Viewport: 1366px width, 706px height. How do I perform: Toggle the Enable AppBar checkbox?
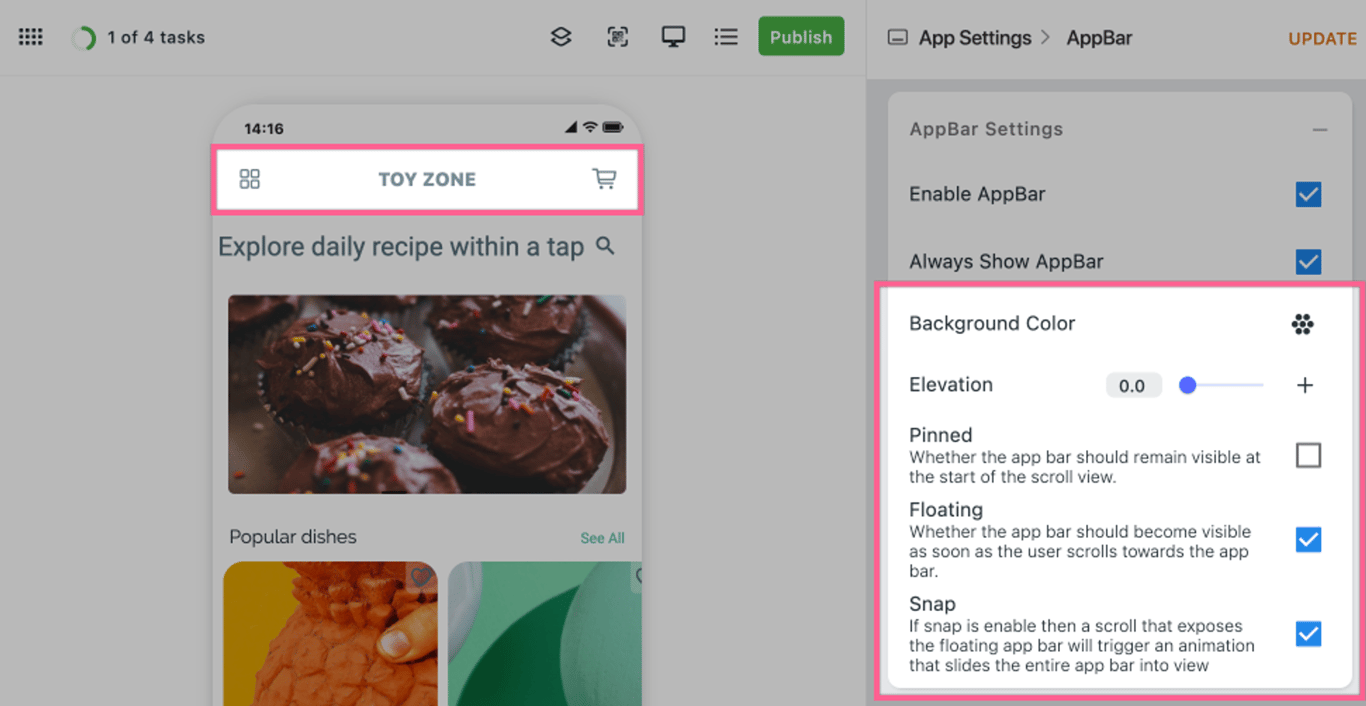(1308, 194)
